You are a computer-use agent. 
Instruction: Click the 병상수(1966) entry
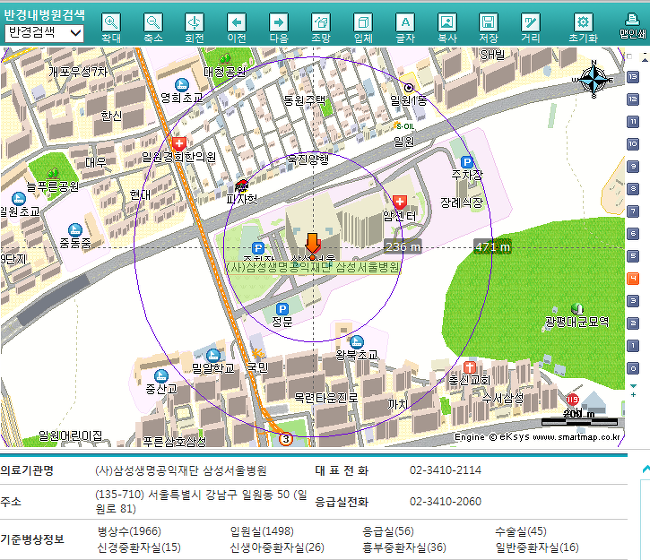129,531
